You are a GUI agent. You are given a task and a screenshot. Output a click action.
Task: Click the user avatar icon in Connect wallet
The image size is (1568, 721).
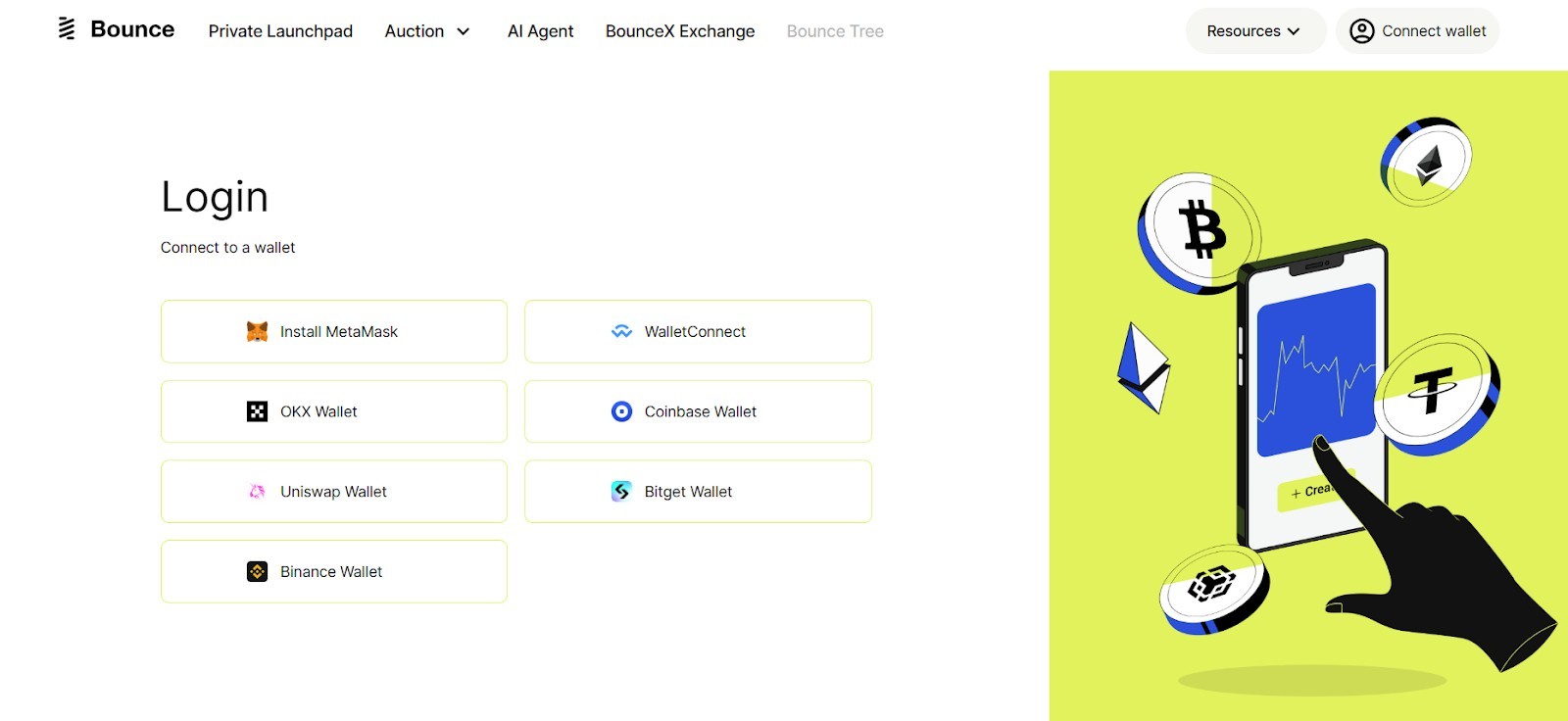coord(1362,31)
